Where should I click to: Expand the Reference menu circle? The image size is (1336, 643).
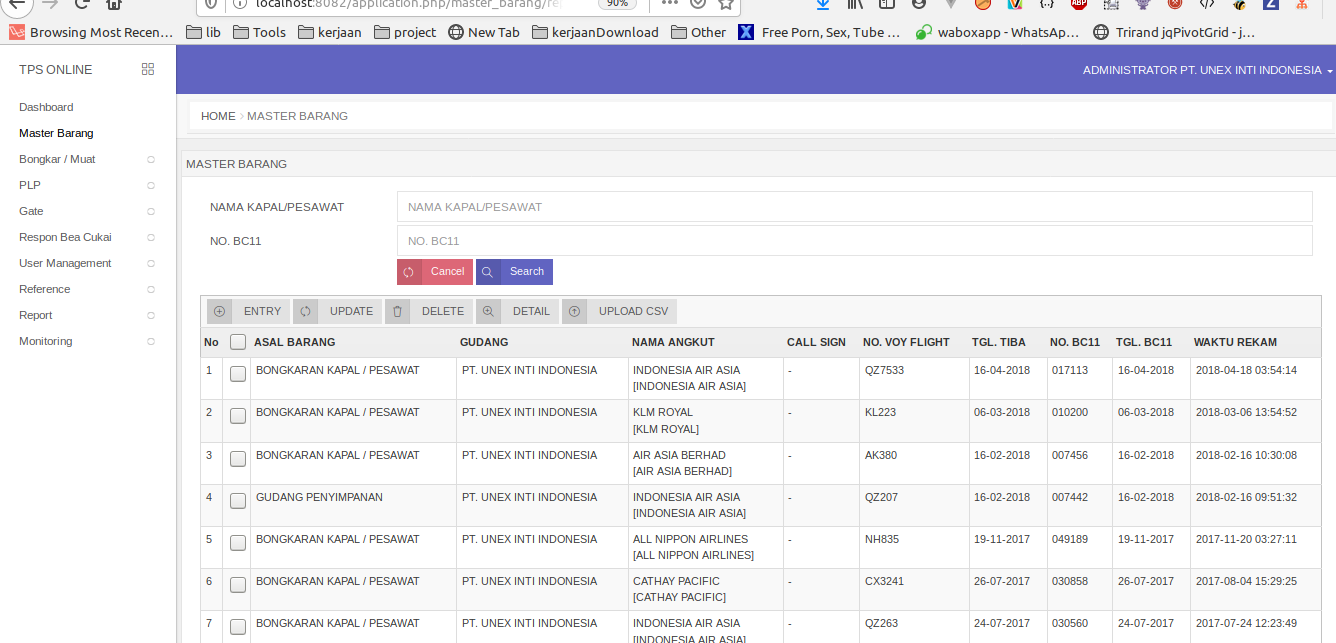(151, 289)
